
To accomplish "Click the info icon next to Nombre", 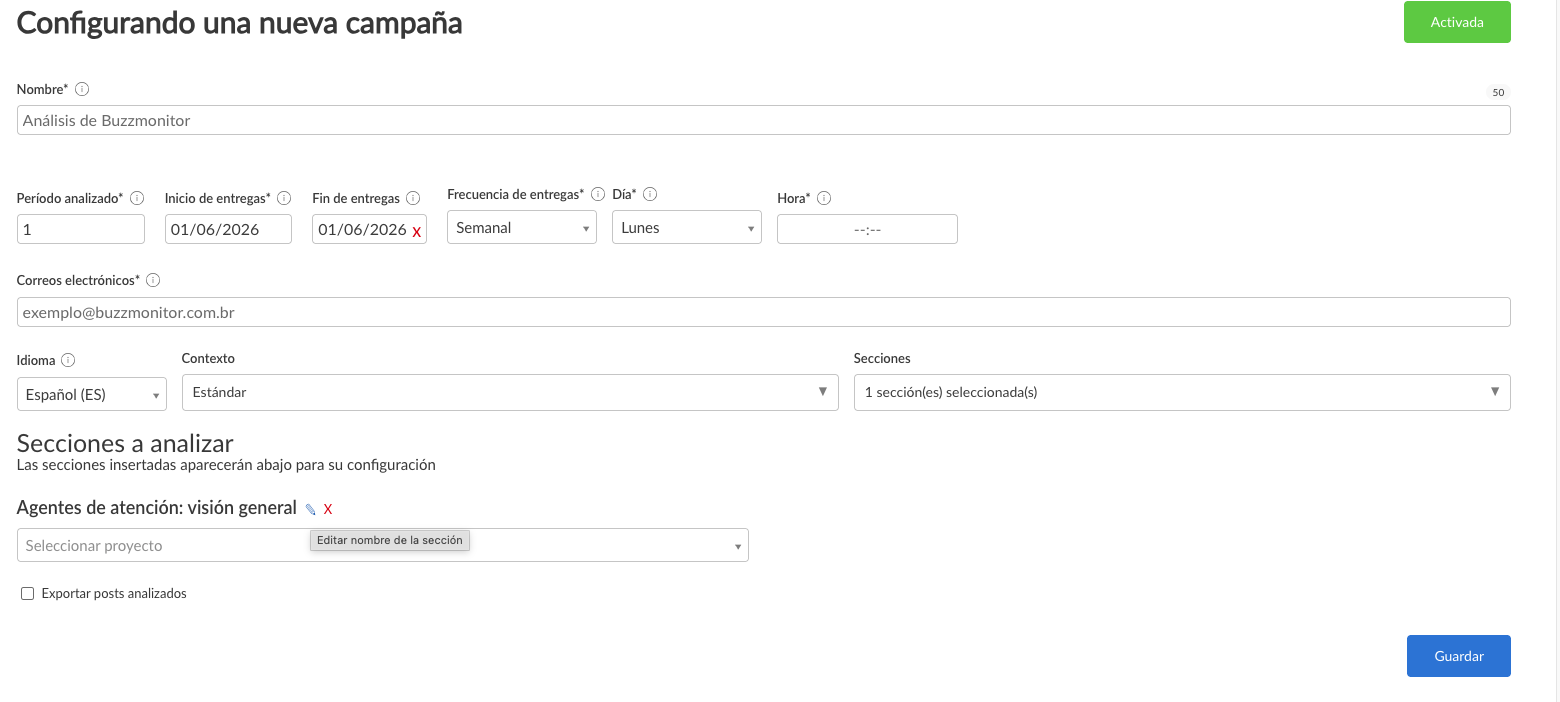I will [x=82, y=89].
